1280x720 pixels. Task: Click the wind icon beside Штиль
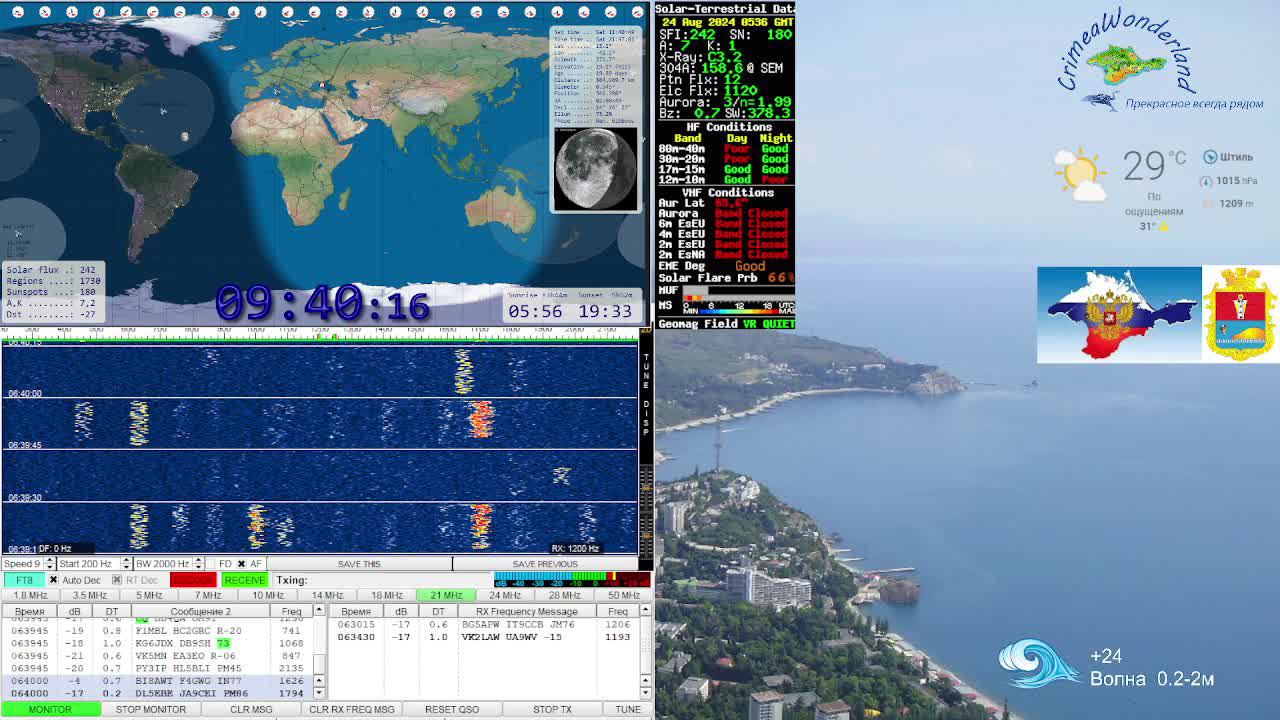1210,157
